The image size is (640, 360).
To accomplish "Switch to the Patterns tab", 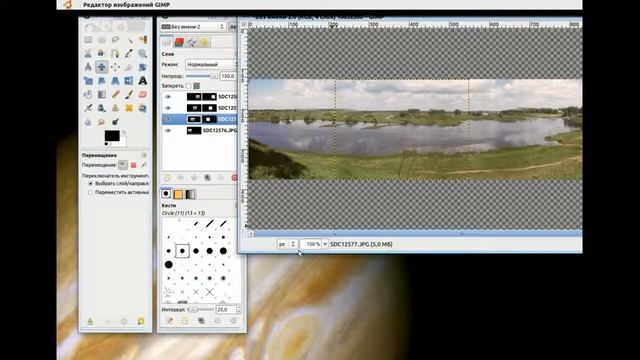I will pos(178,194).
